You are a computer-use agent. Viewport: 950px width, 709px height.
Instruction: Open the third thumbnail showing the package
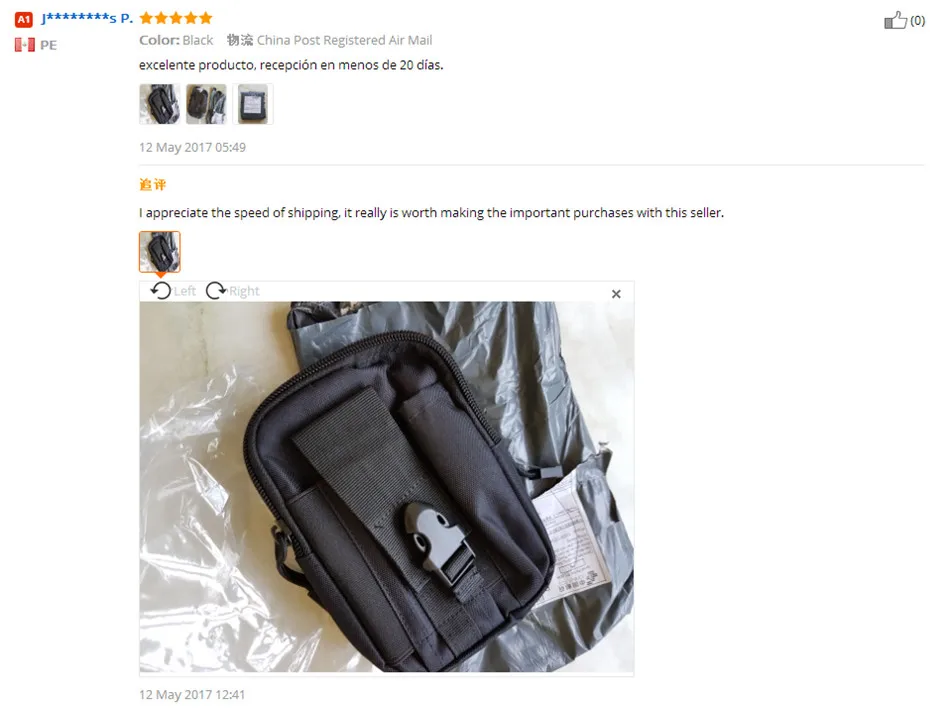tap(253, 104)
